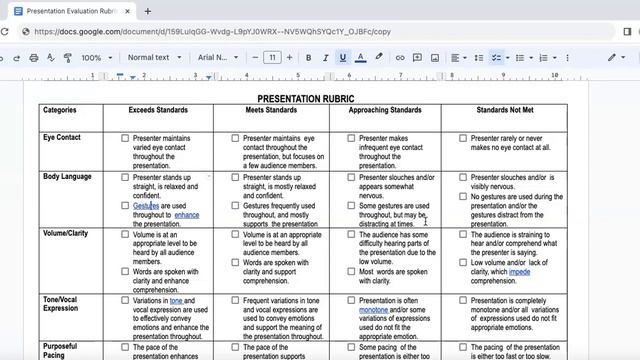The width and height of the screenshot is (640, 360).
Task: Check 'Presenter makes infrequent eye contact' box
Action: tap(351, 138)
